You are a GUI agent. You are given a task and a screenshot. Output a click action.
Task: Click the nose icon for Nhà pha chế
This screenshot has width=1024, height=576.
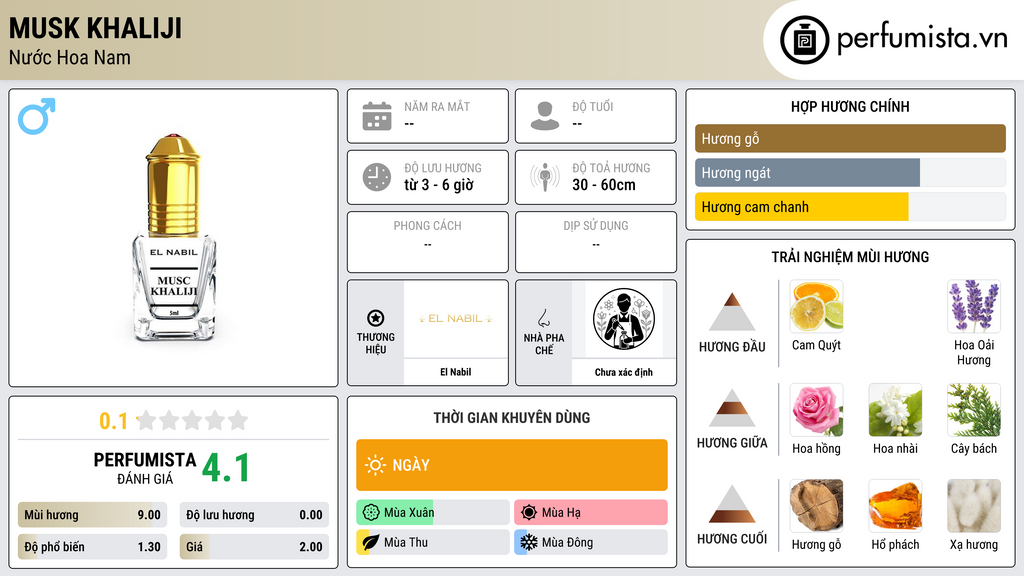pyautogui.click(x=543, y=318)
